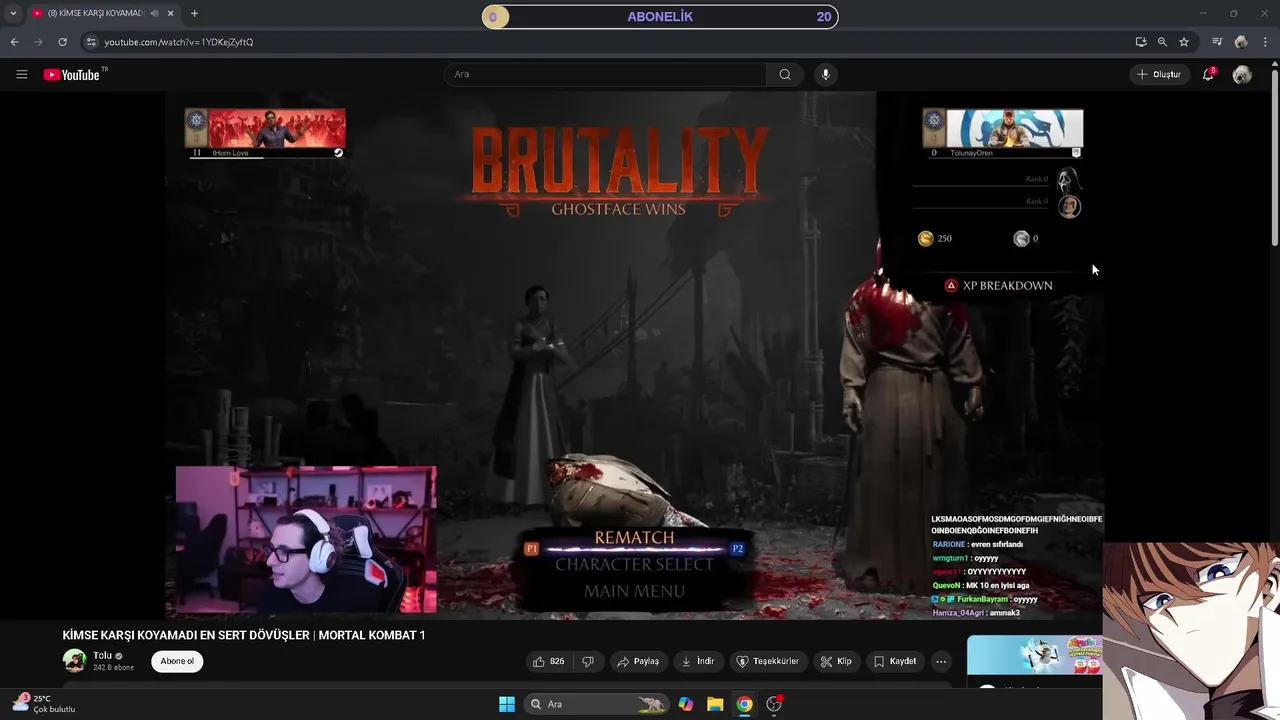Image resolution: width=1280 pixels, height=720 pixels.
Task: Go to YouTube home via logo
Action: (x=72, y=74)
